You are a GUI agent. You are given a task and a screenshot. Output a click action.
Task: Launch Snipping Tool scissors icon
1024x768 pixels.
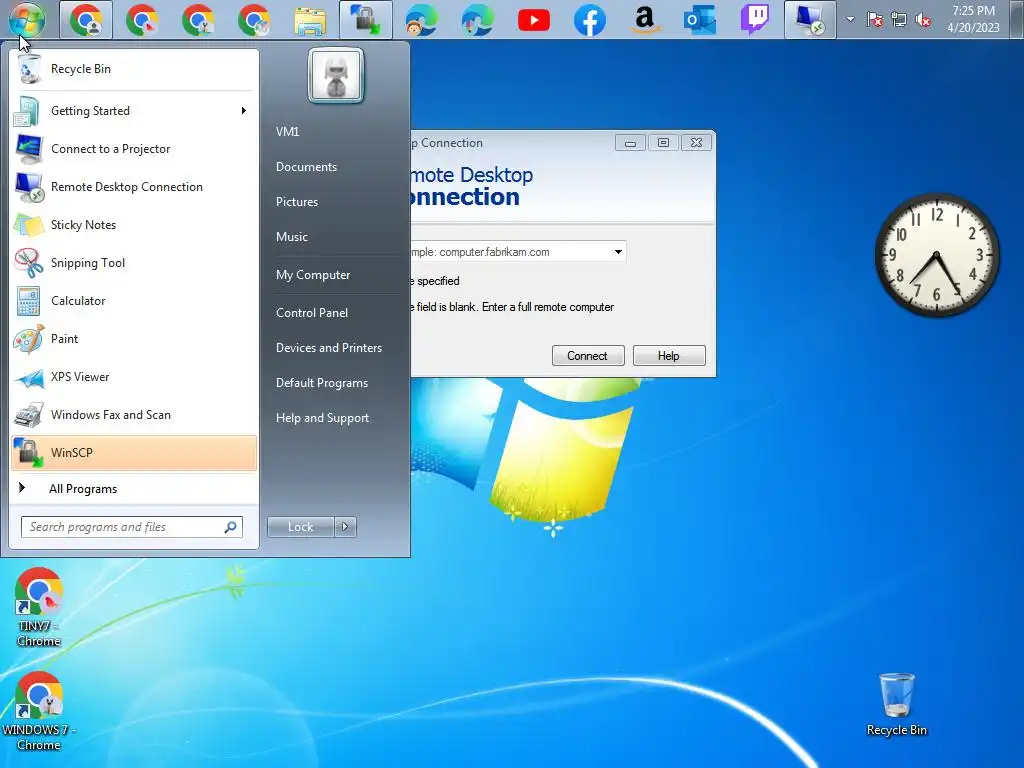click(29, 263)
